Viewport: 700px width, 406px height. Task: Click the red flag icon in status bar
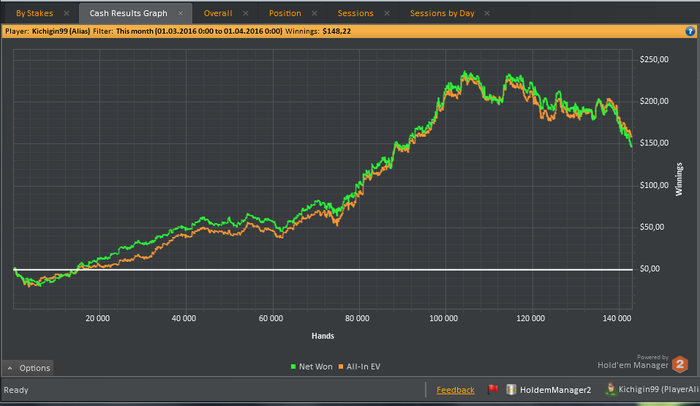click(x=493, y=389)
